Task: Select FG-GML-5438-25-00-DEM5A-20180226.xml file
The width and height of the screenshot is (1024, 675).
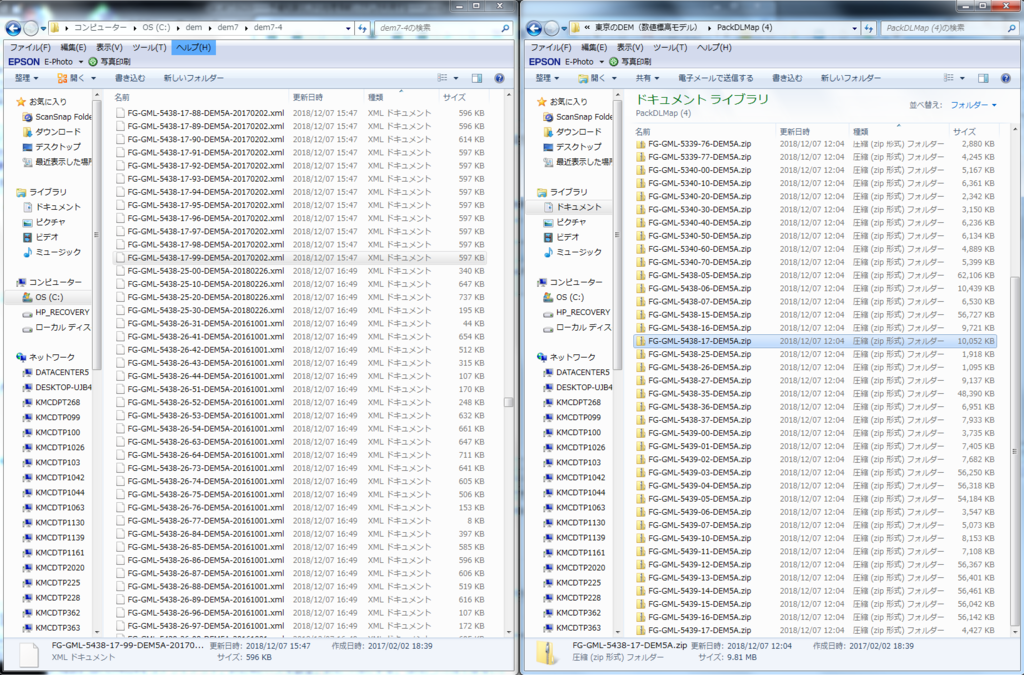Action: [299, 271]
